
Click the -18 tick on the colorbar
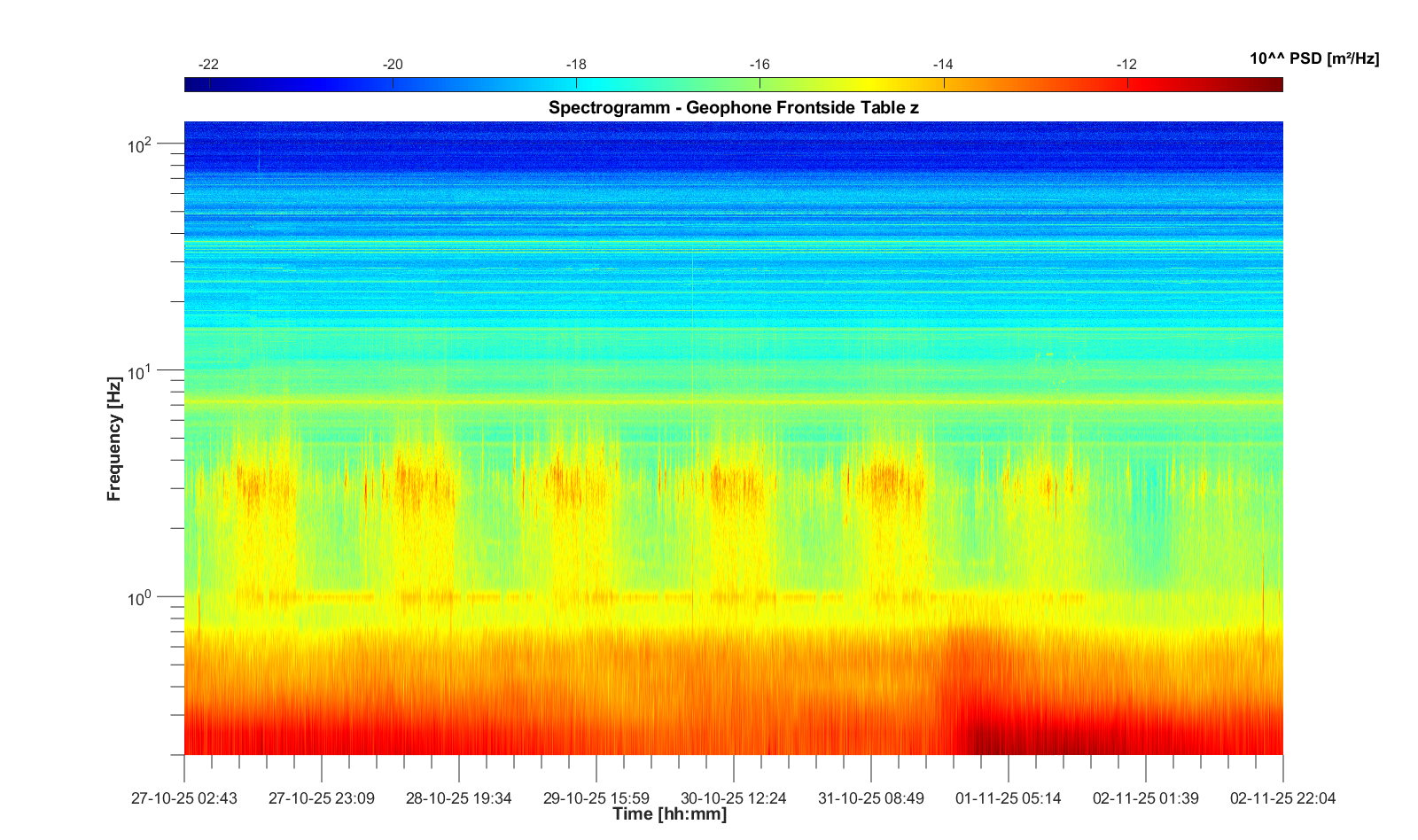click(x=576, y=65)
